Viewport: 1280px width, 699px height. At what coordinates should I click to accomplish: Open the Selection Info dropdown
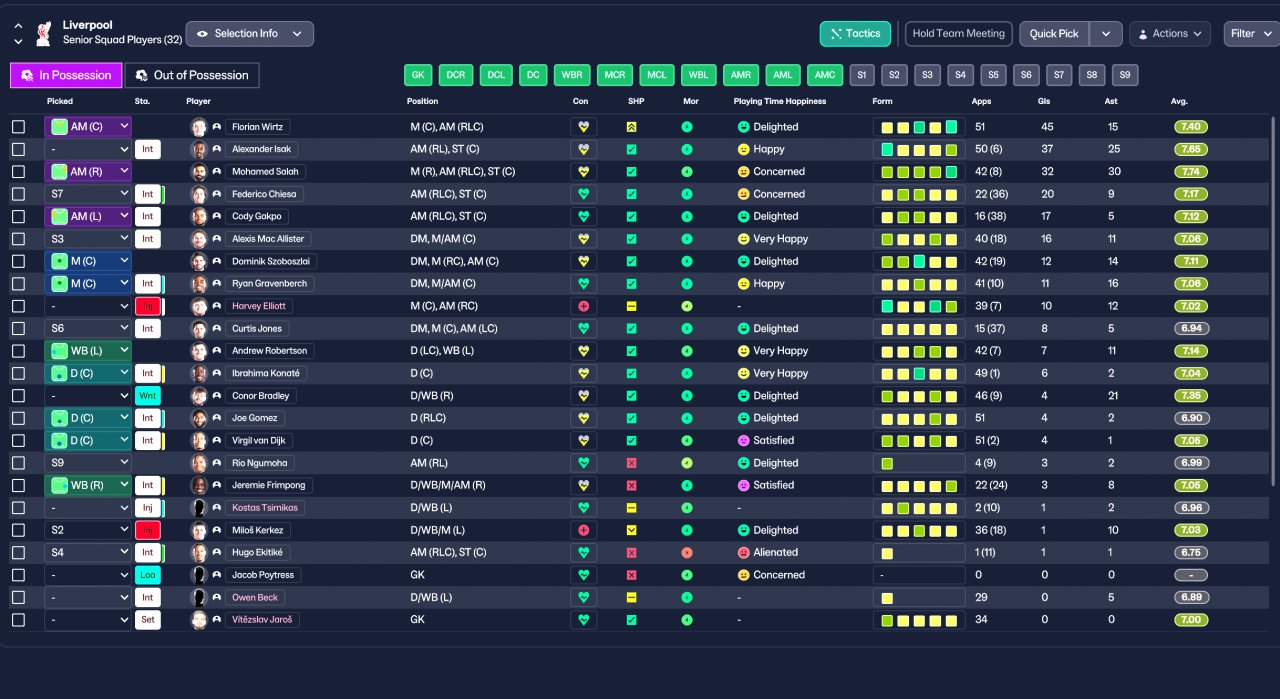point(249,34)
